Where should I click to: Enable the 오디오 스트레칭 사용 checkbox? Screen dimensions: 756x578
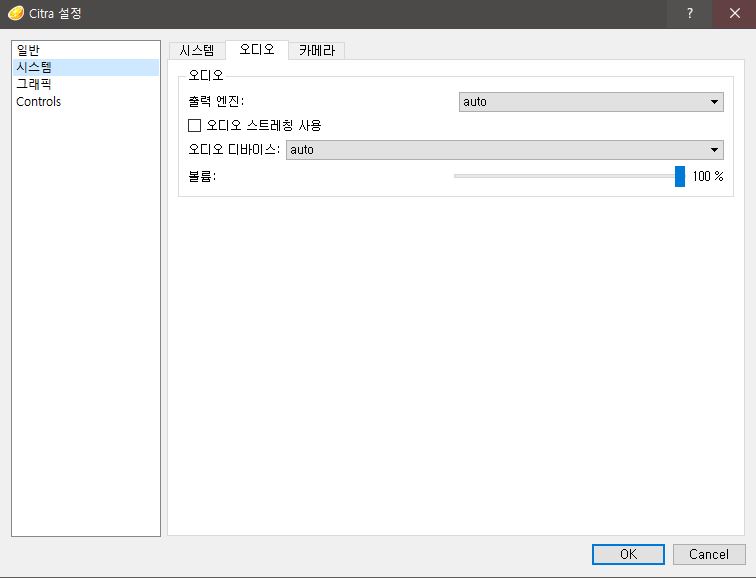195,126
